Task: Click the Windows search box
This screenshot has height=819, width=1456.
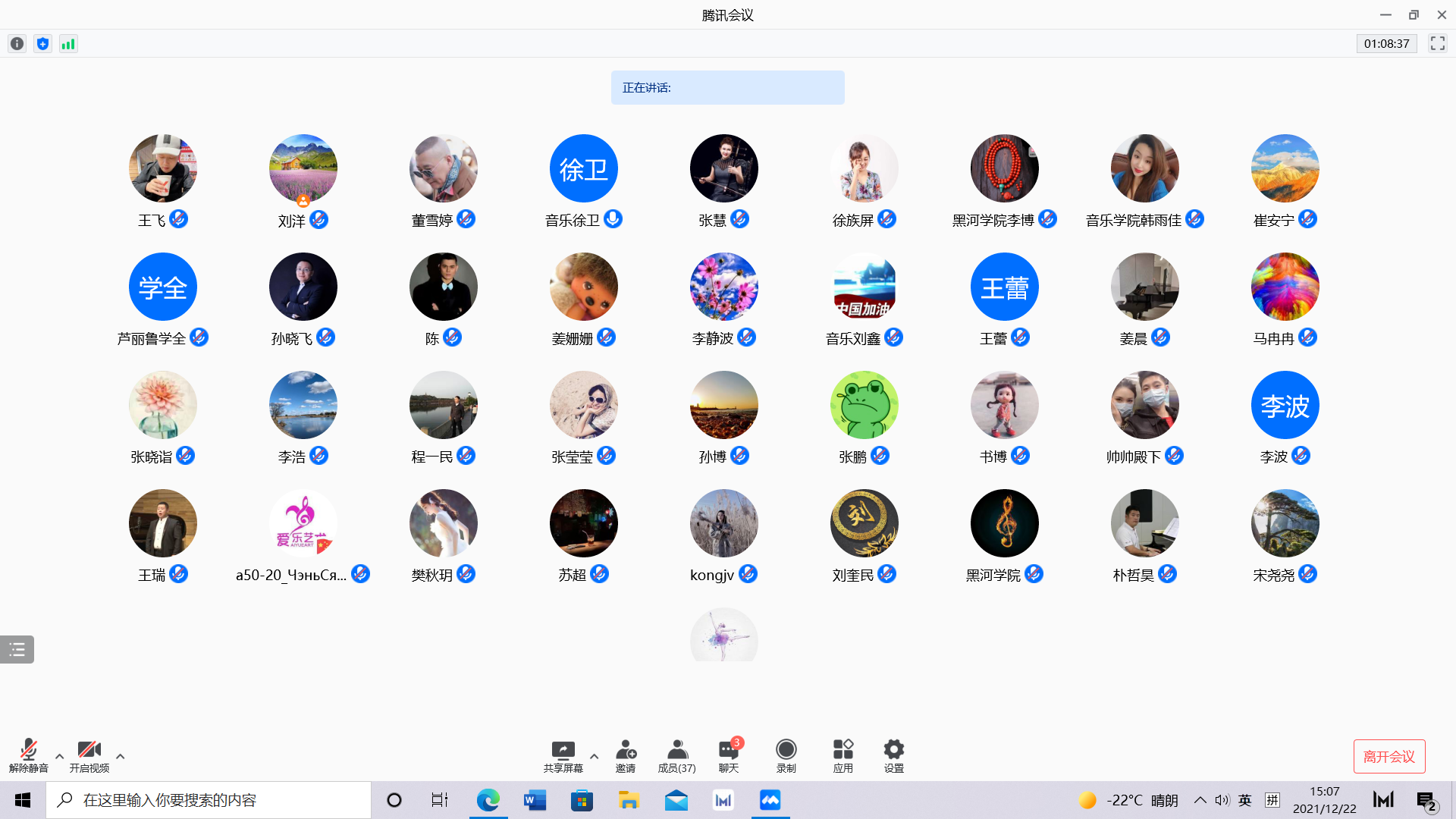Action: (209, 800)
